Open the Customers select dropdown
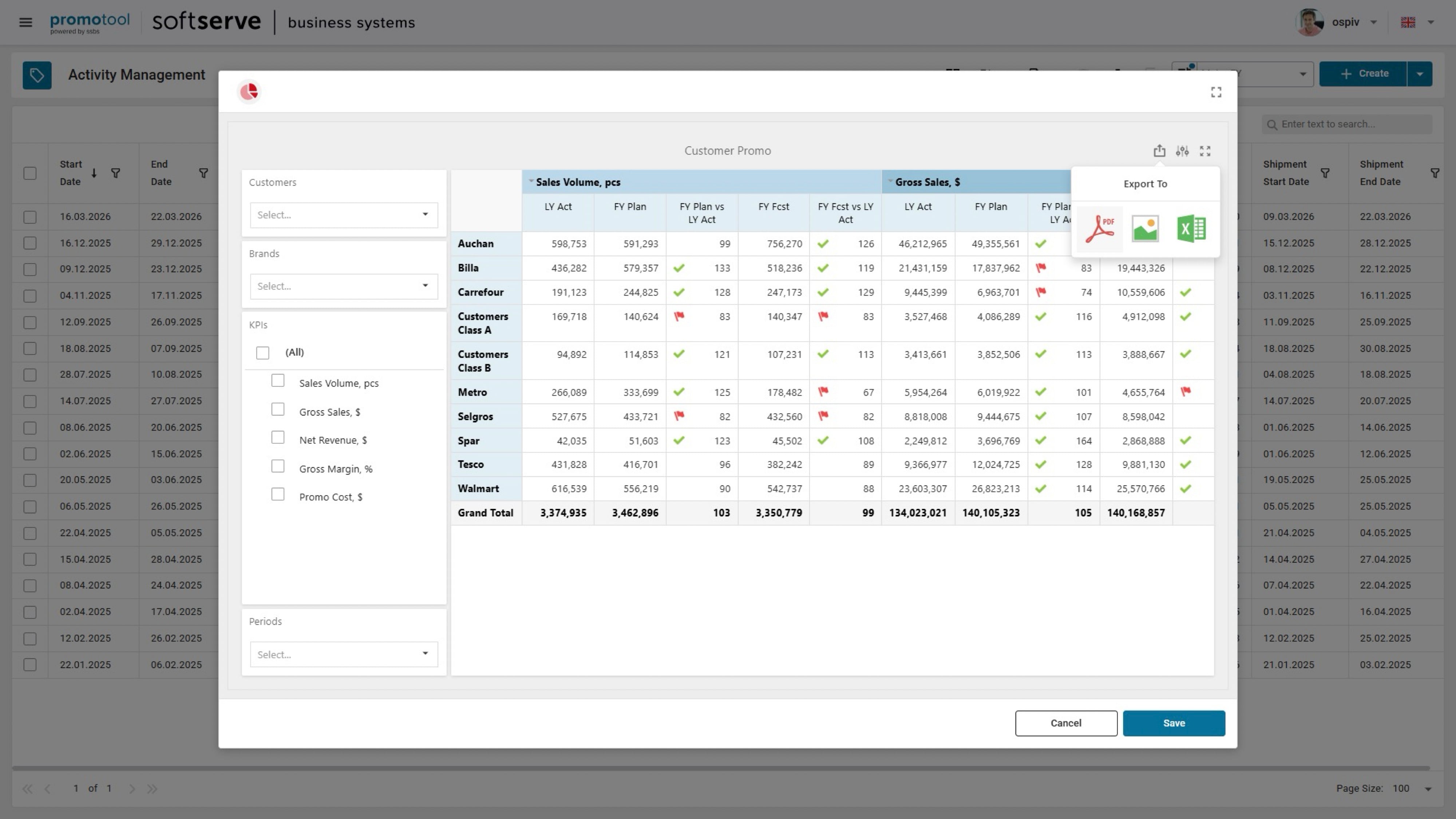Image resolution: width=1456 pixels, height=819 pixels. point(344,215)
